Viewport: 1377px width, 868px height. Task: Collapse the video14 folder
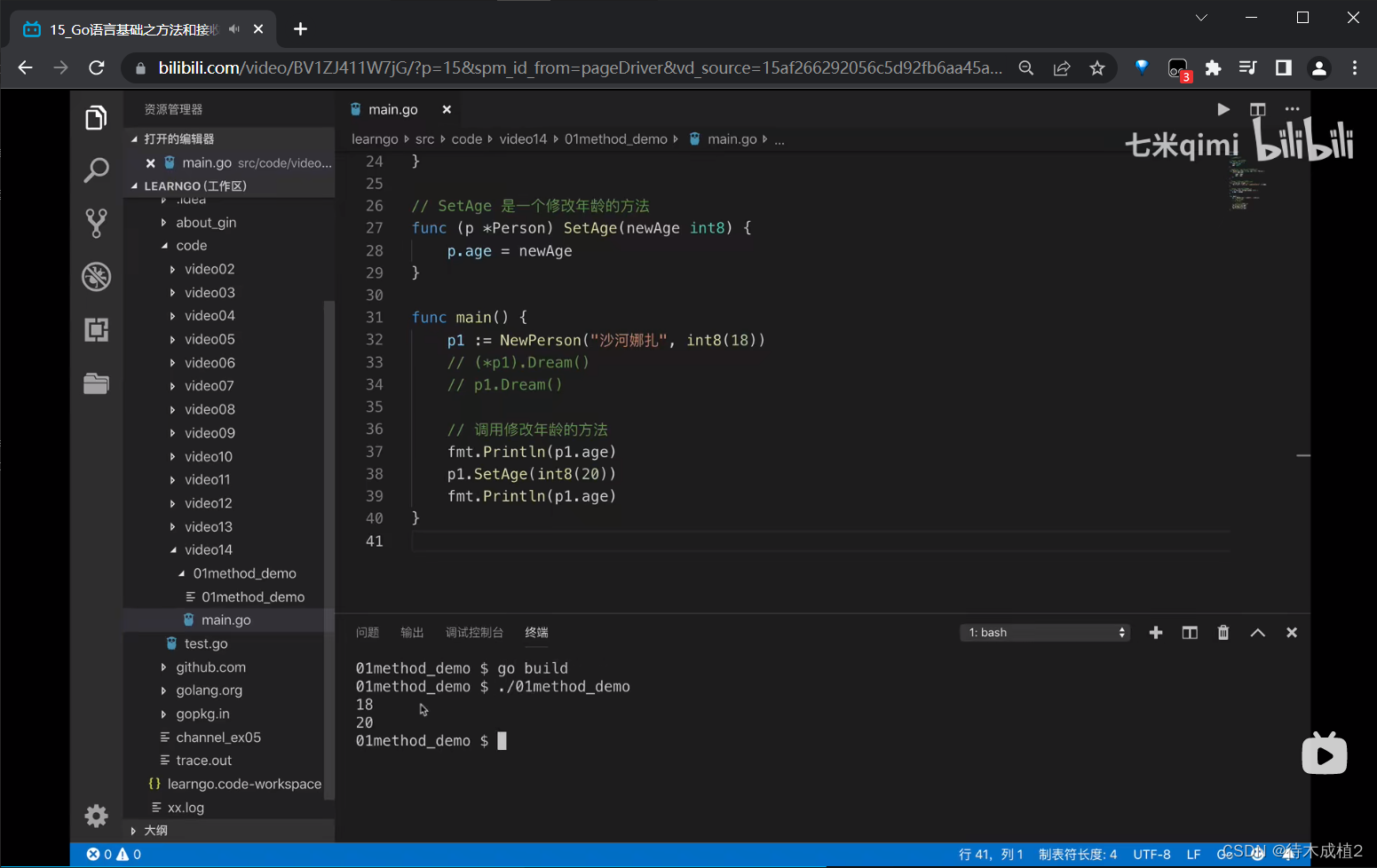click(x=209, y=549)
